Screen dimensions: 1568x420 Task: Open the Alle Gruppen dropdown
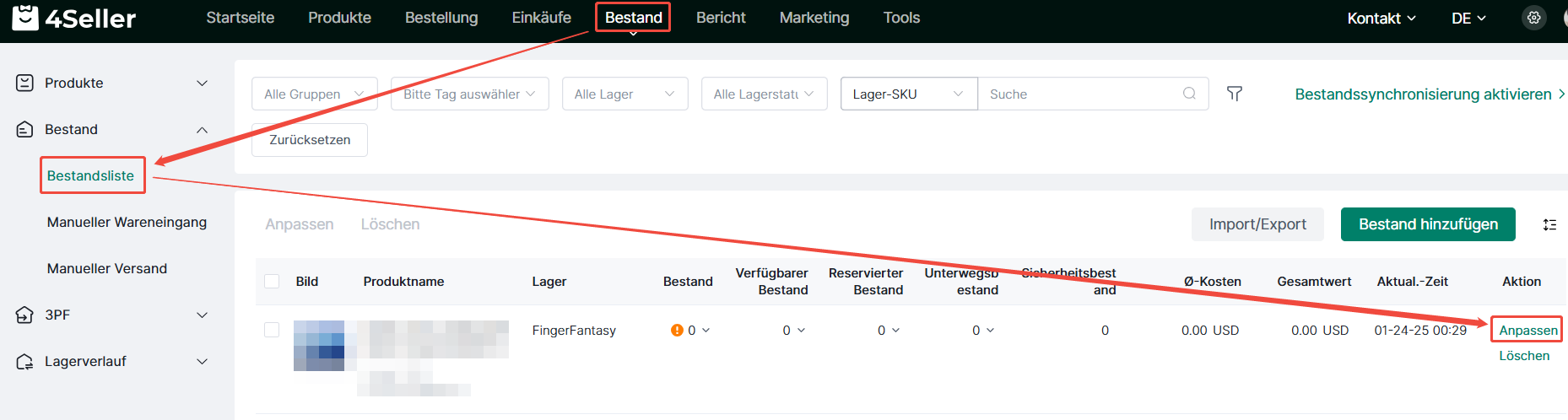(314, 94)
